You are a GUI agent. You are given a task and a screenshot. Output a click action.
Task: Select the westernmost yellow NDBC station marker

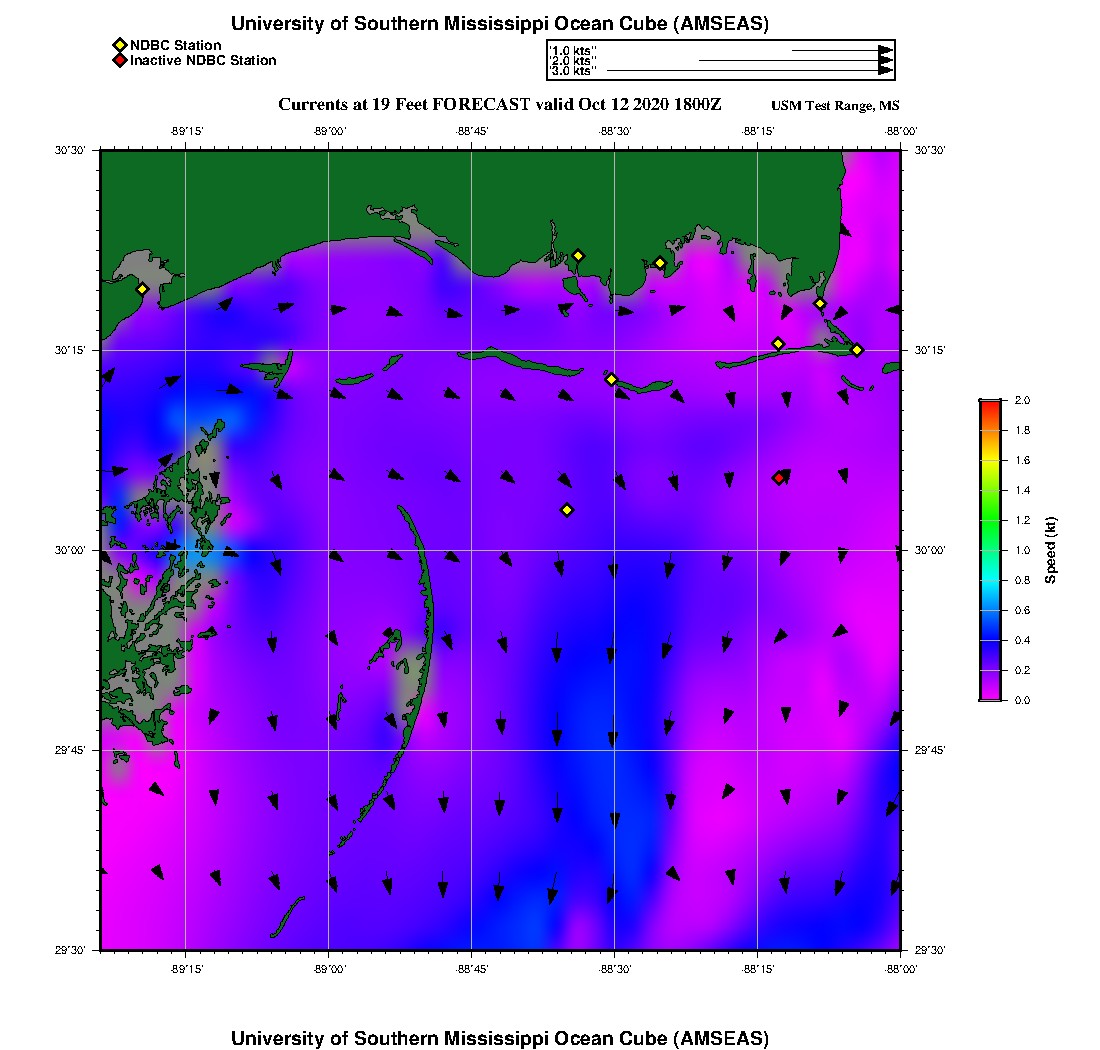tap(142, 289)
